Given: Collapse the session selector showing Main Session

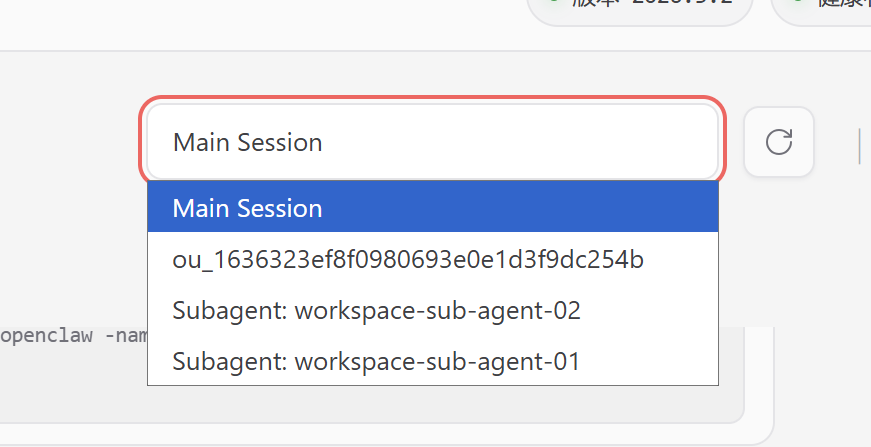Looking at the screenshot, I should click(x=432, y=142).
